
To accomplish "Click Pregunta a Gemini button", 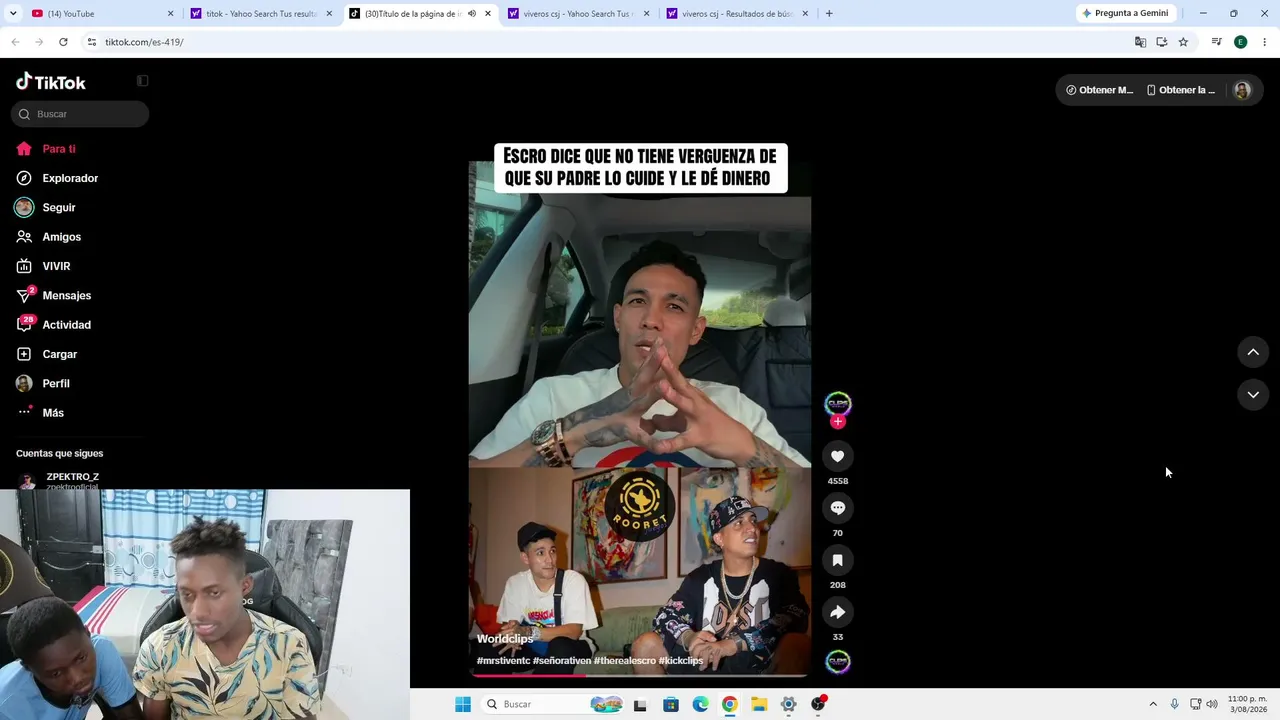I will point(1125,14).
